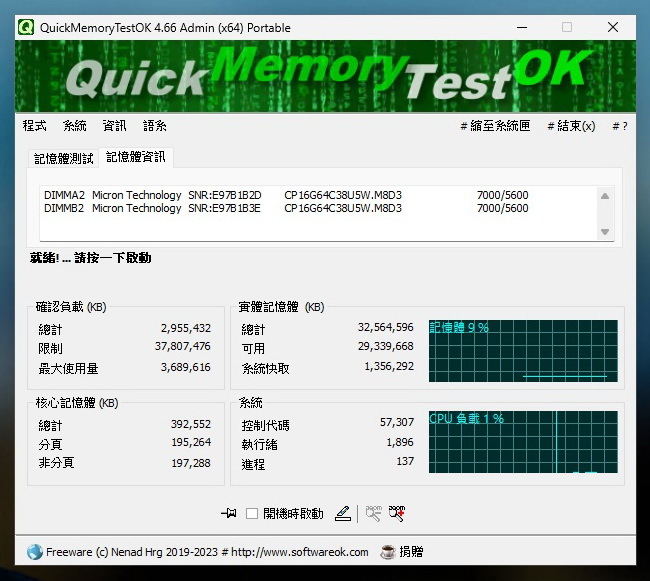The height and width of the screenshot is (581, 650).
Task: Close the QuickMemoryTestOK window
Action: (x=613, y=27)
